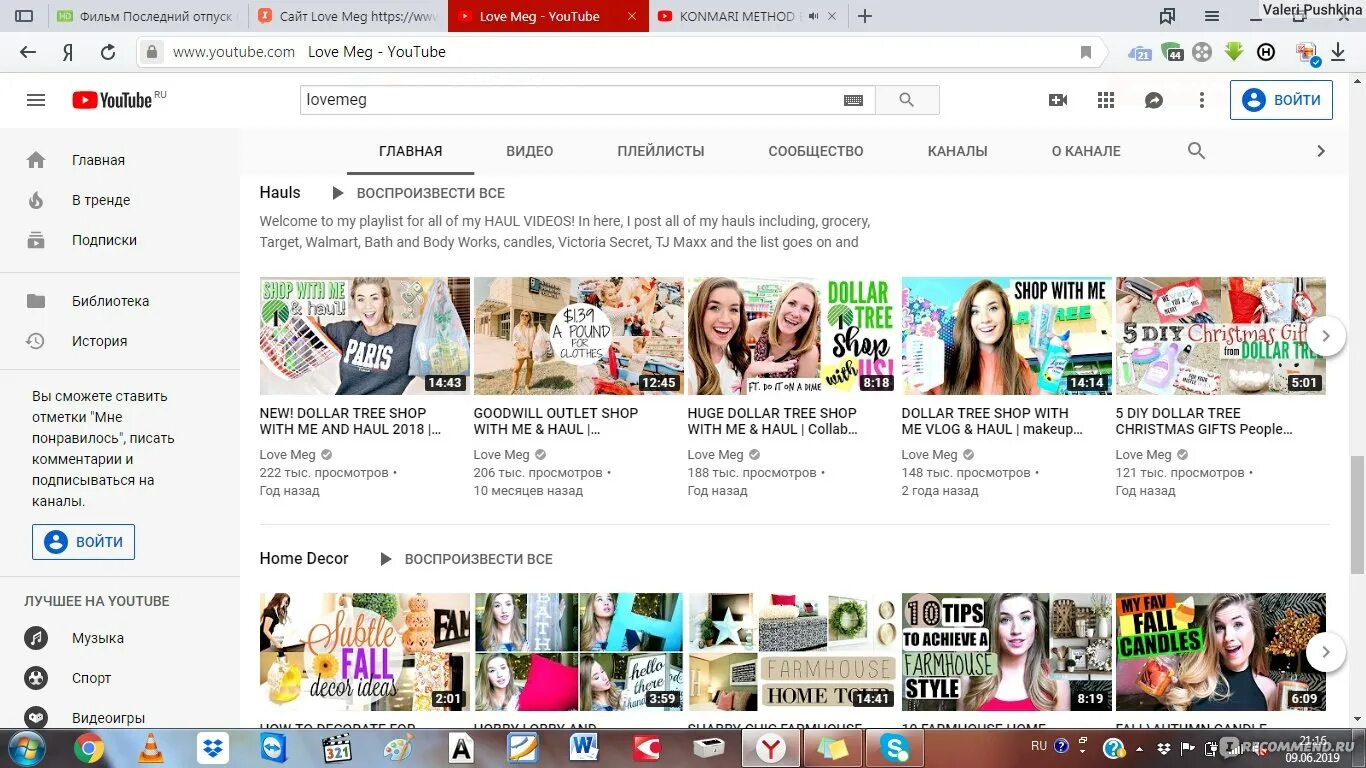Screen dimensions: 1366x768
Task: Open the Trending flame icon
Action: [36, 200]
